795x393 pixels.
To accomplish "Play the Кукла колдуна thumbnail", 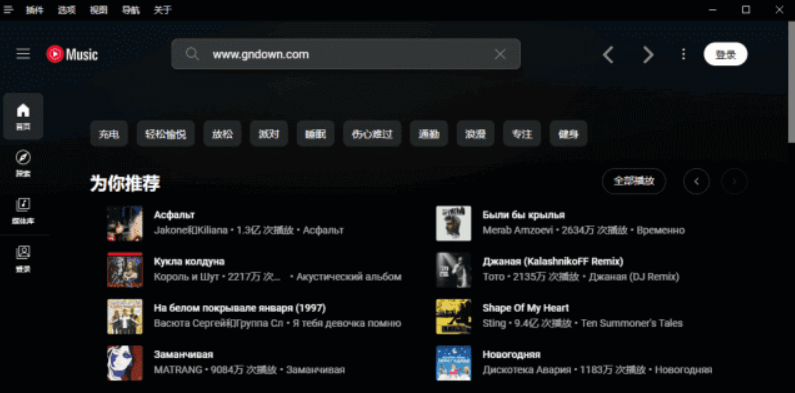I will [x=125, y=270].
